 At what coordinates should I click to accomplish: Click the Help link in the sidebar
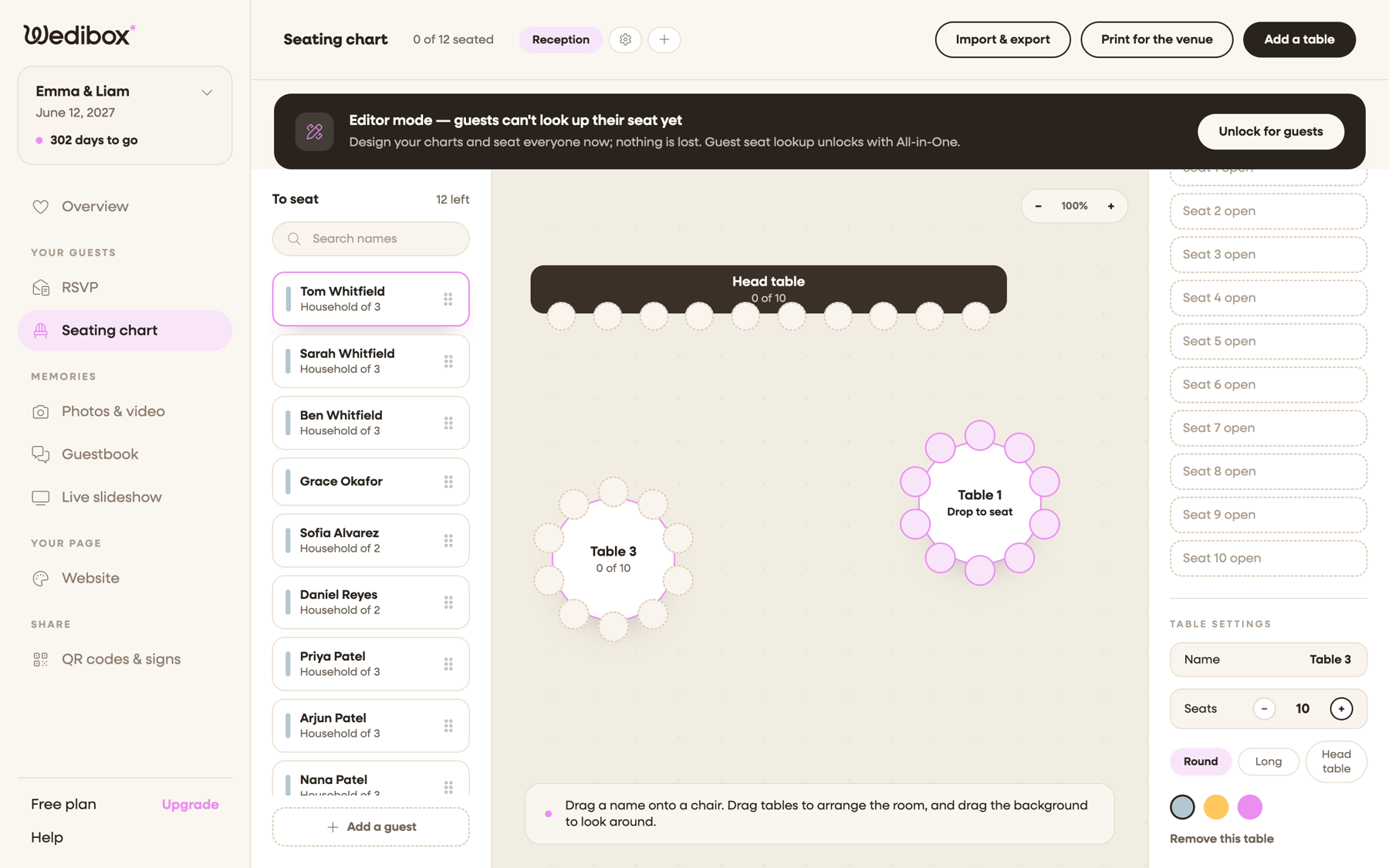[x=47, y=837]
